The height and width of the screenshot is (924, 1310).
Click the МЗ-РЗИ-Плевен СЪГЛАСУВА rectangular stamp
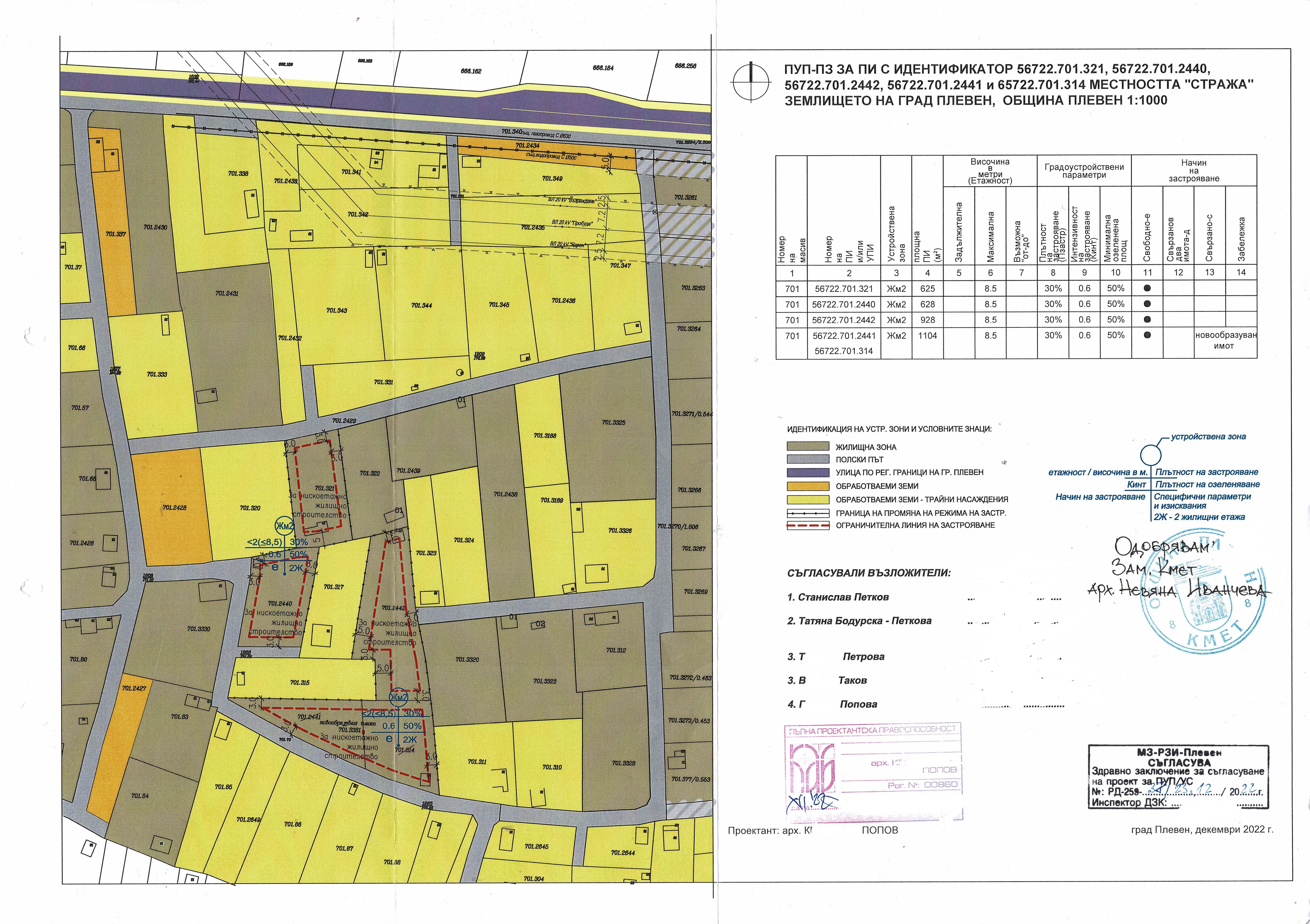(1178, 777)
